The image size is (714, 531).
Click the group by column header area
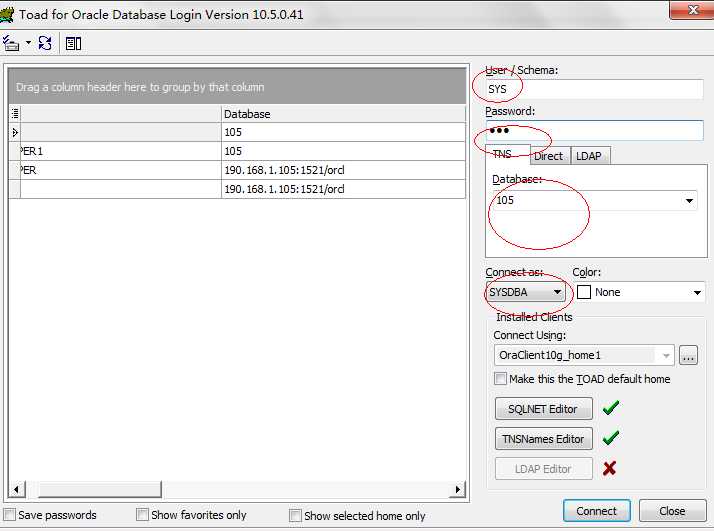(x=237, y=86)
